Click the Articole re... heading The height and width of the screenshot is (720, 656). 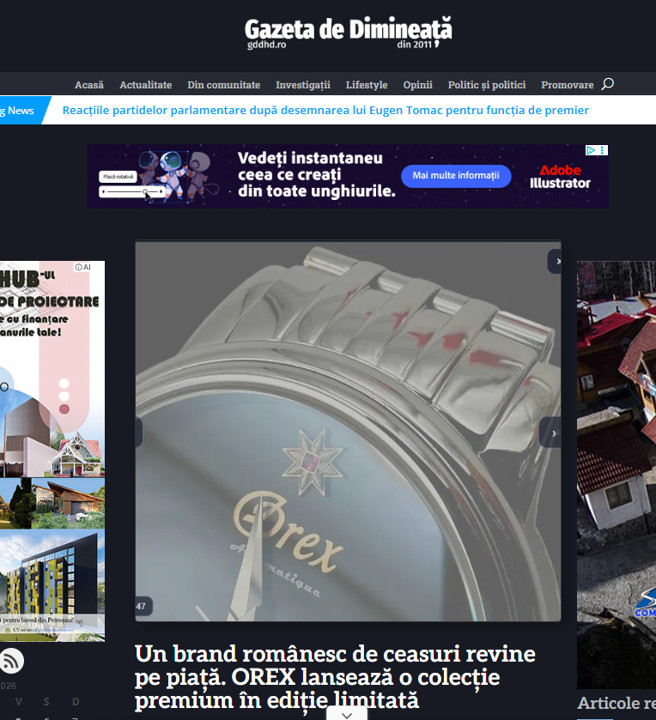pyautogui.click(x=617, y=703)
